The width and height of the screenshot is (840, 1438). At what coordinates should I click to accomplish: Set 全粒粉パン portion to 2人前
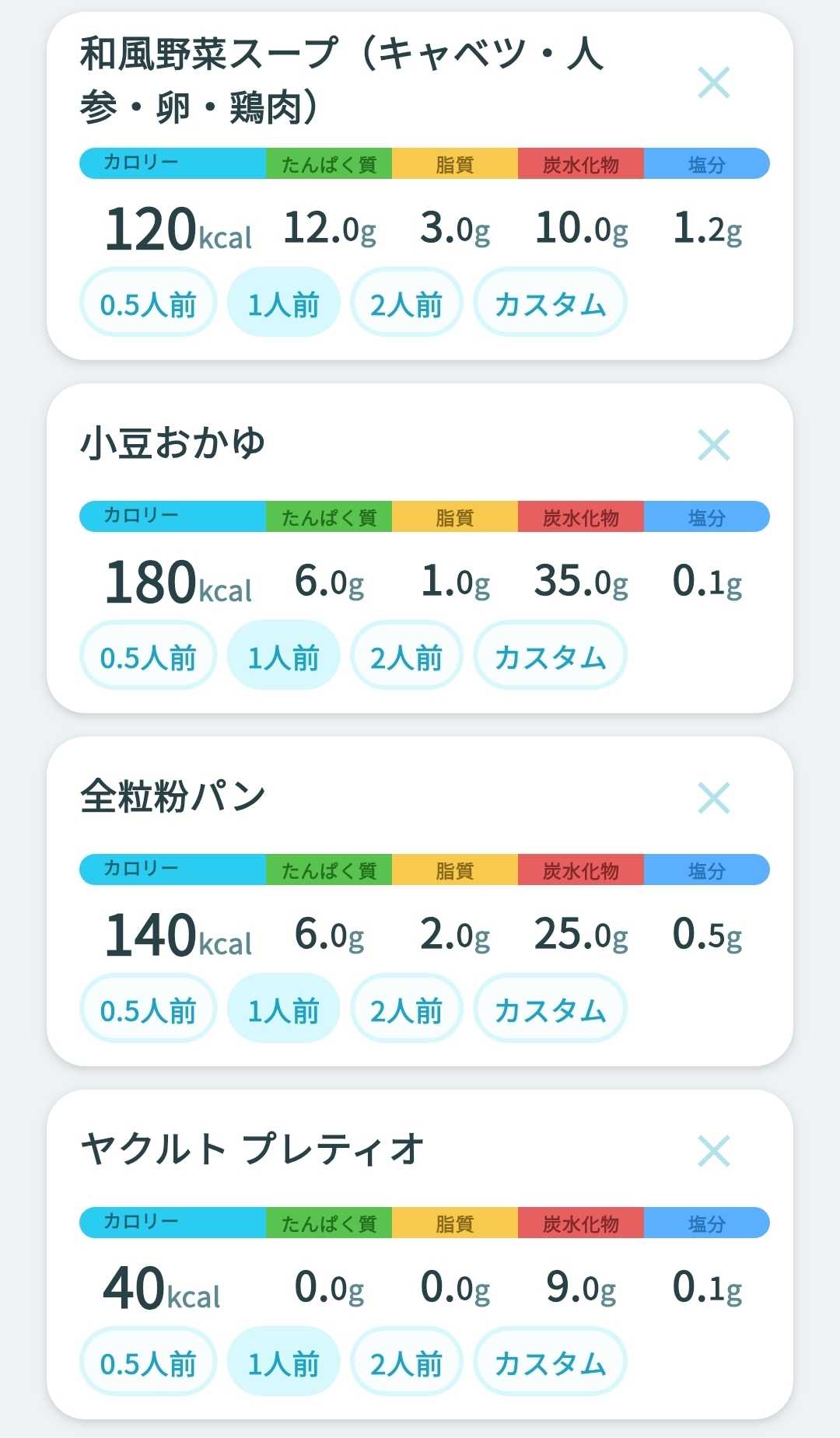[407, 1009]
